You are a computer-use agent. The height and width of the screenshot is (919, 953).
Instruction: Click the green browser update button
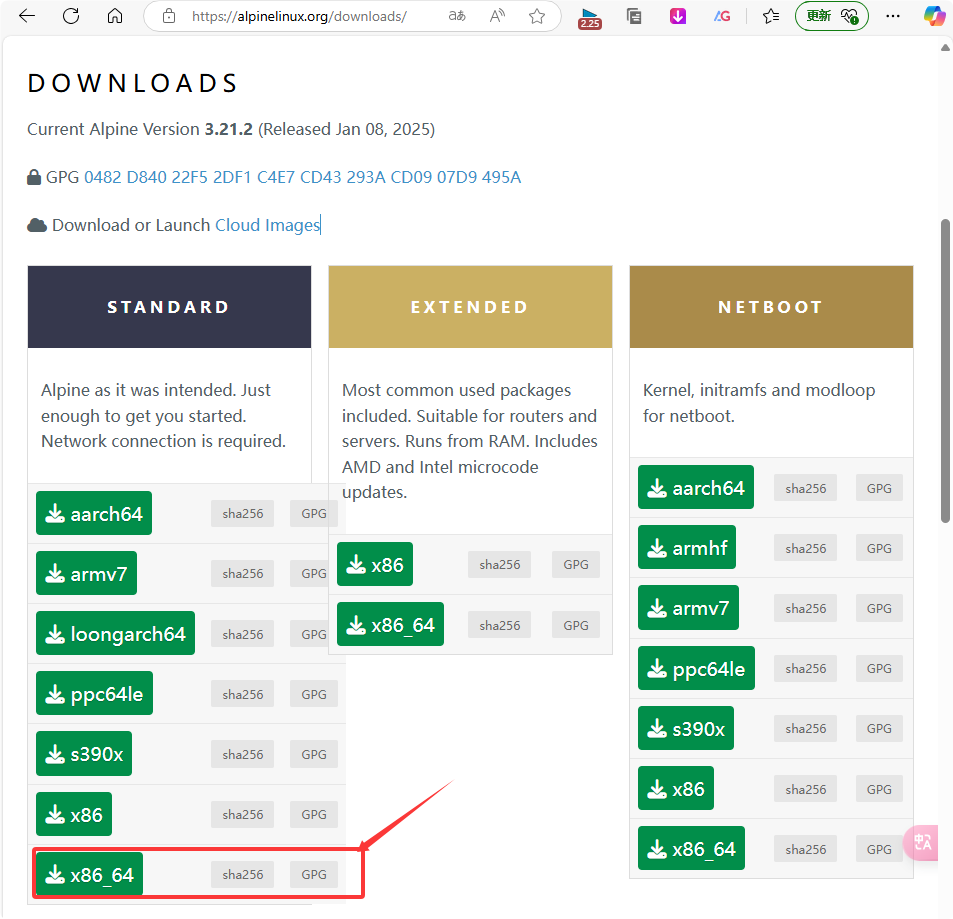[x=831, y=16]
